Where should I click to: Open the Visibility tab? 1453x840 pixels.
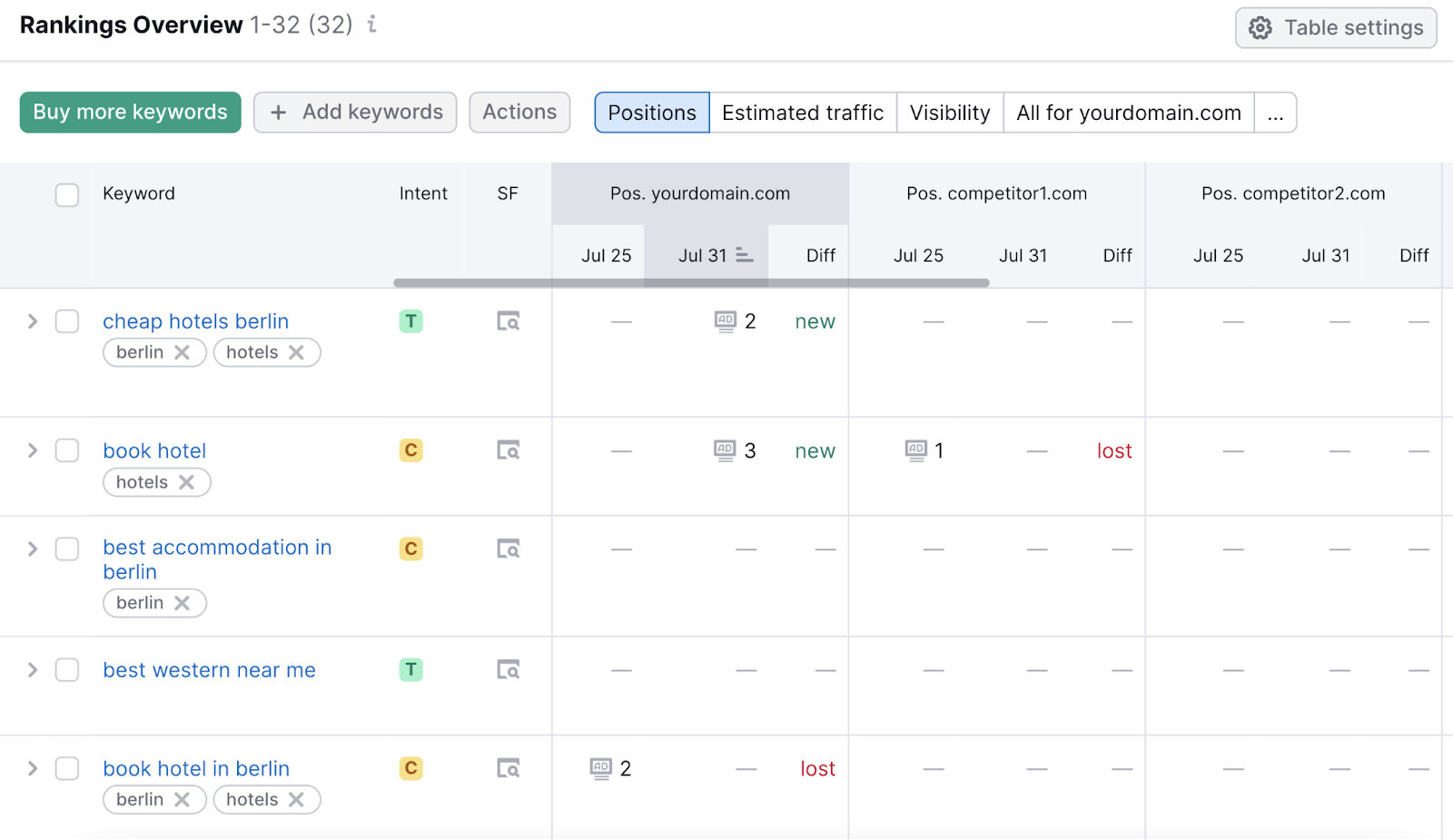pyautogui.click(x=949, y=113)
